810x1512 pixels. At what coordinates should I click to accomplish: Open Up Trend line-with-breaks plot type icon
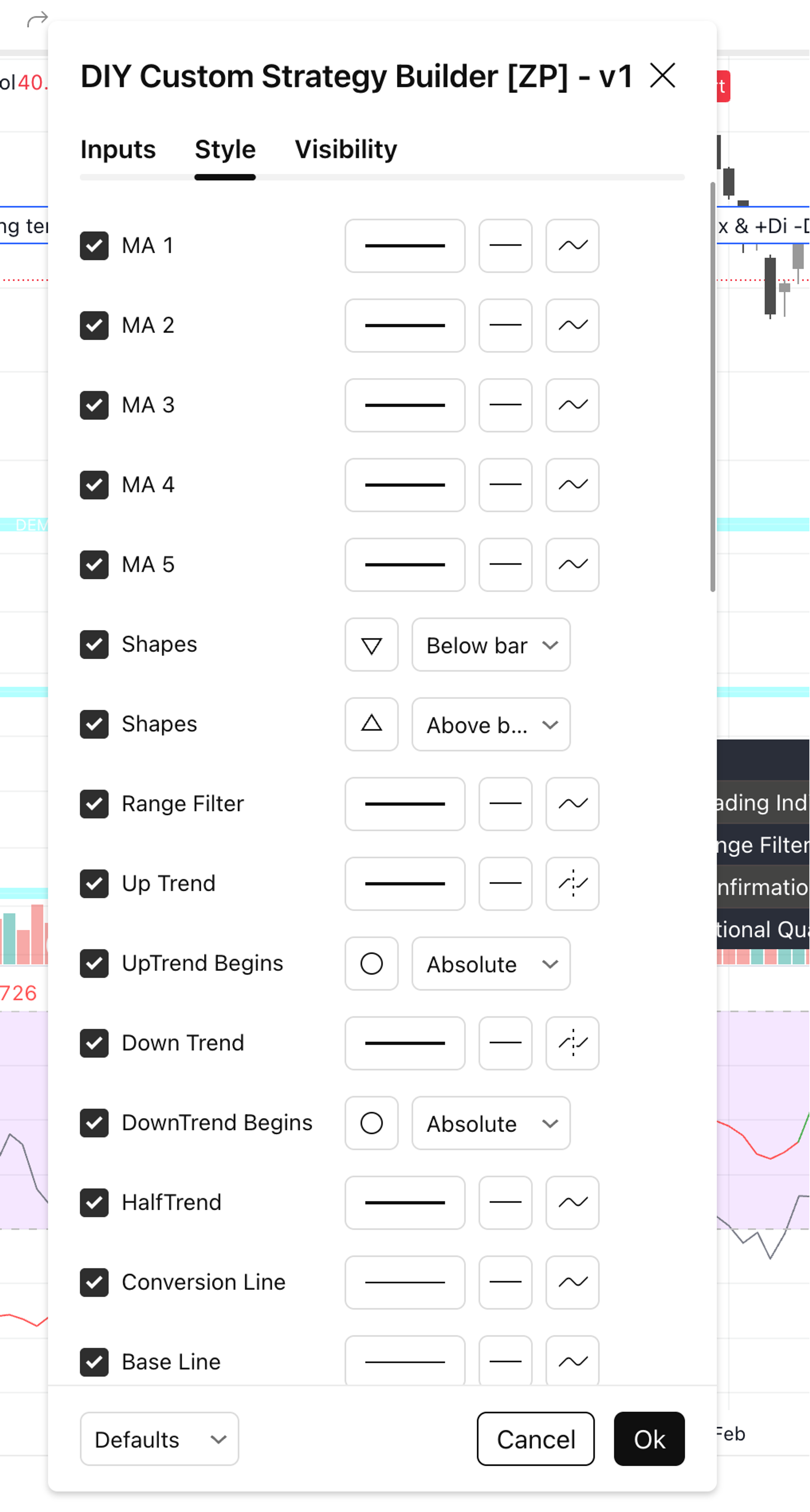[x=572, y=883]
